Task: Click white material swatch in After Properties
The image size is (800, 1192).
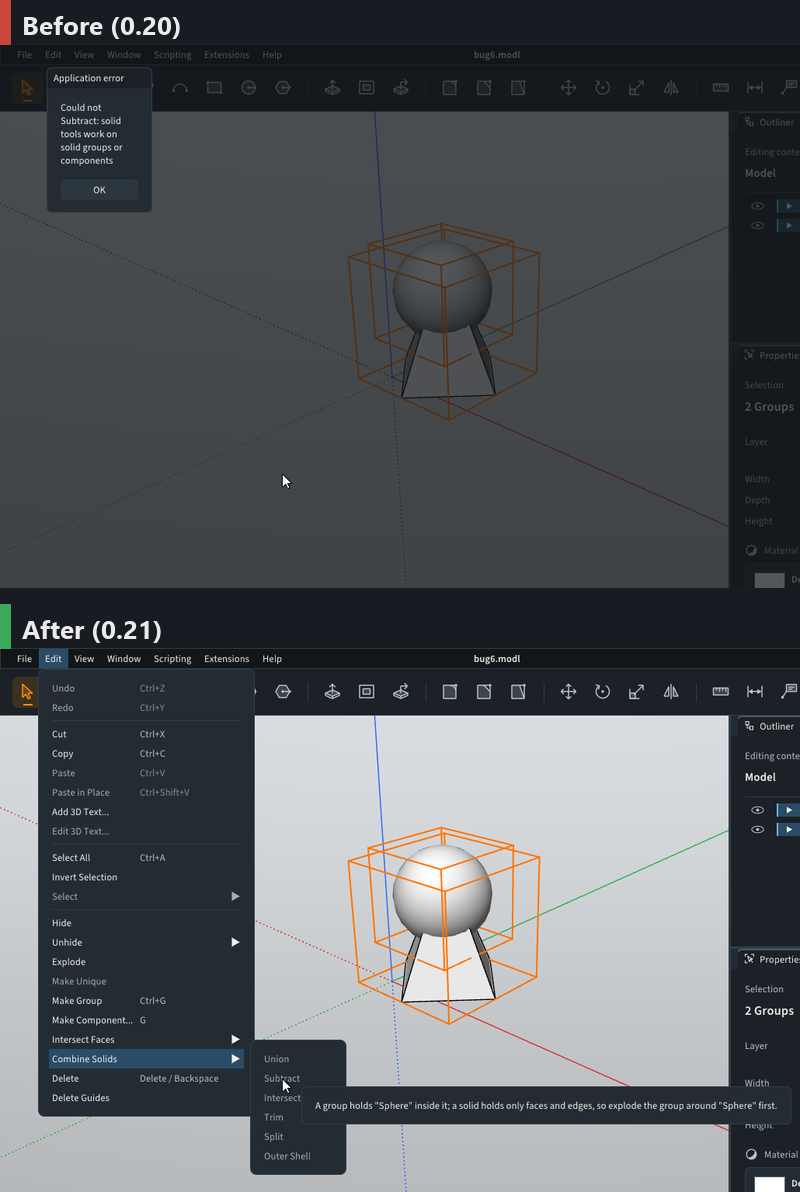Action: (x=769, y=1184)
